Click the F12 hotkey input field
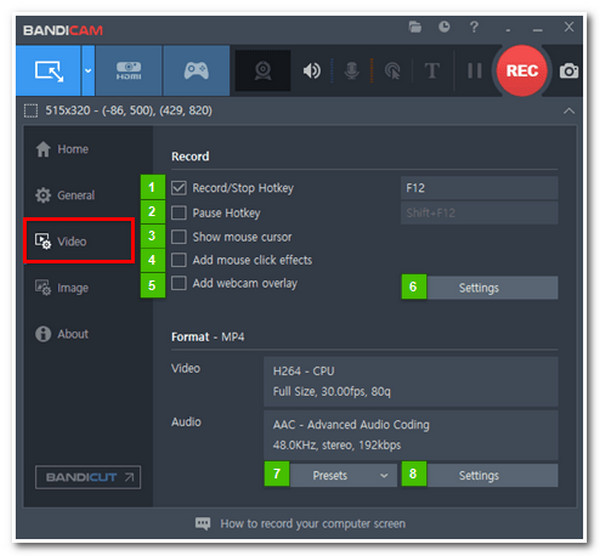Viewport: 600px width, 556px height. [479, 188]
